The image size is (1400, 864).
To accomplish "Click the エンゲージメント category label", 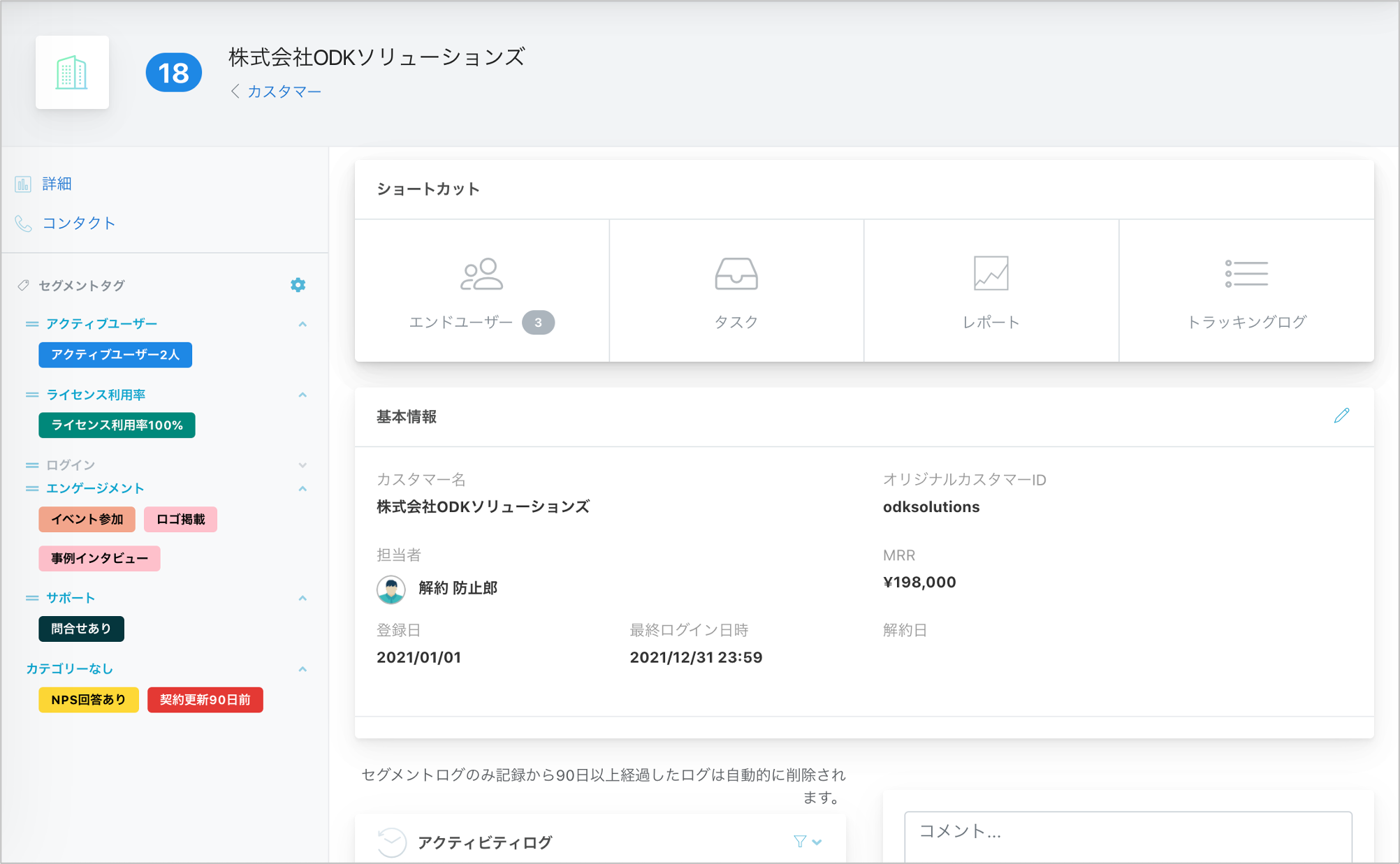I will coord(95,488).
